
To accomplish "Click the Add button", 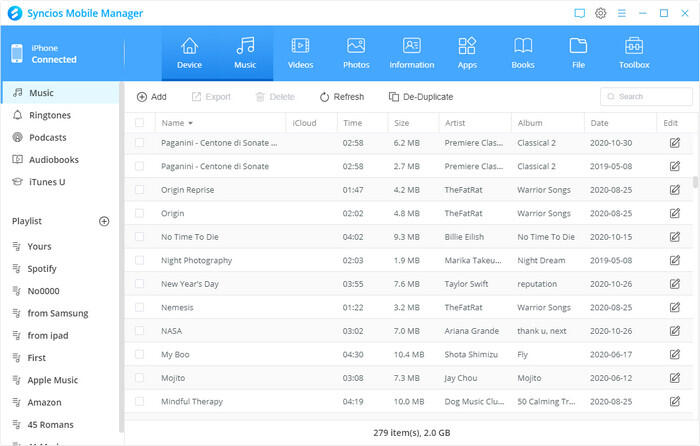I will tap(151, 97).
